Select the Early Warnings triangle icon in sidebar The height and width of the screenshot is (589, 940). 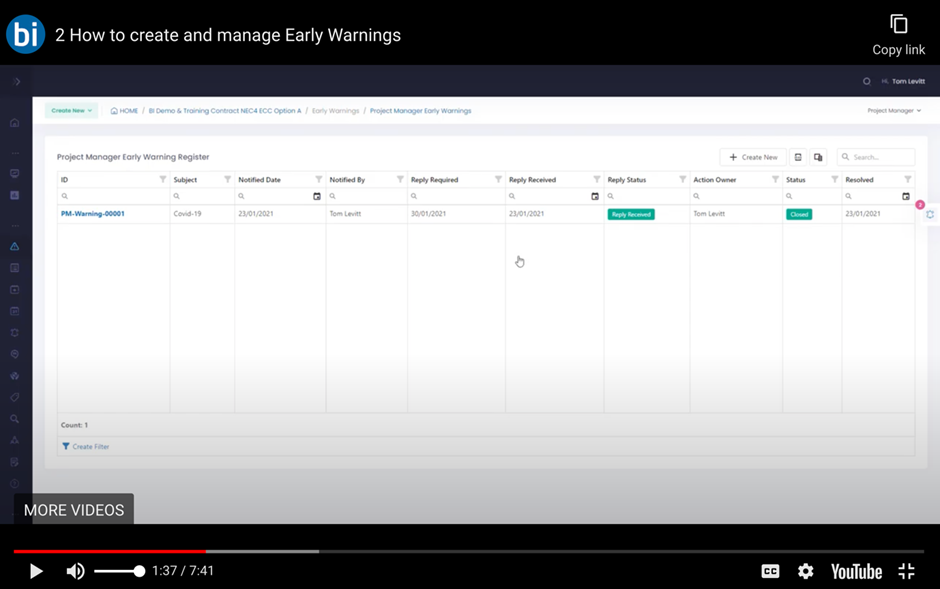click(15, 246)
